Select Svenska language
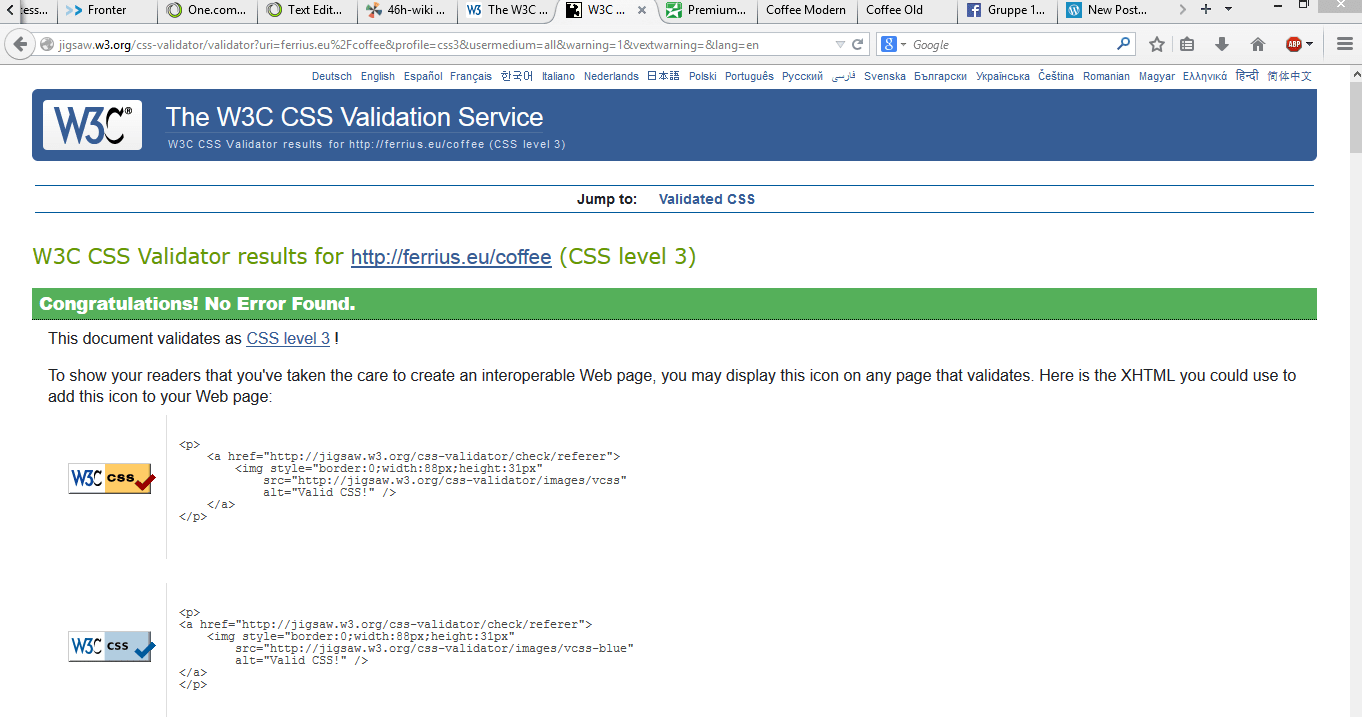Image resolution: width=1362 pixels, height=717 pixels. pos(885,76)
